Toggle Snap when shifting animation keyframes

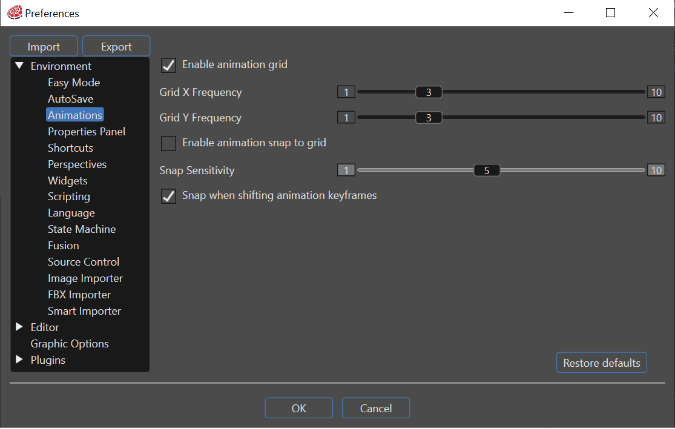pyautogui.click(x=168, y=196)
